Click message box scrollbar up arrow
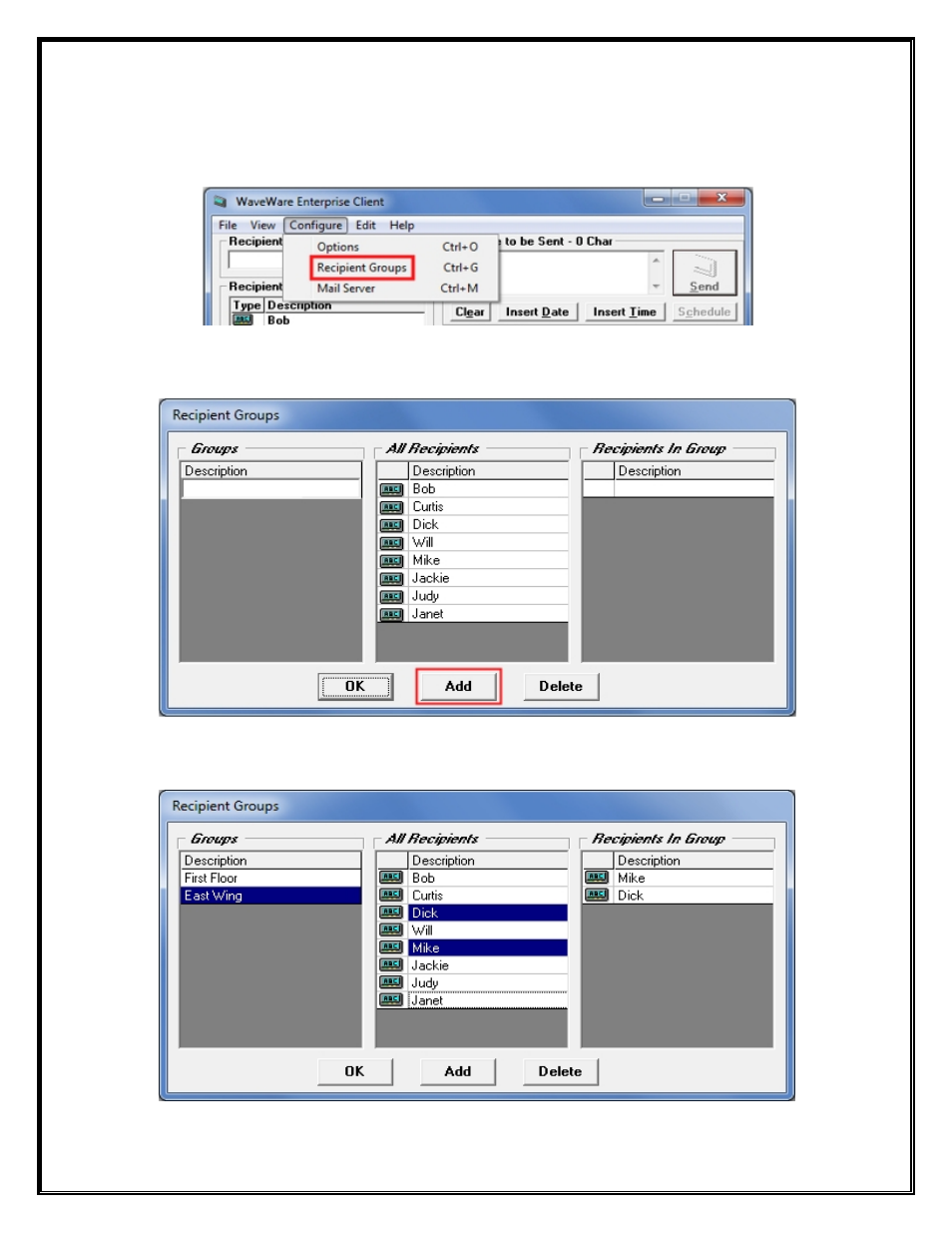Viewport: 952px width, 1233px height. 656,260
